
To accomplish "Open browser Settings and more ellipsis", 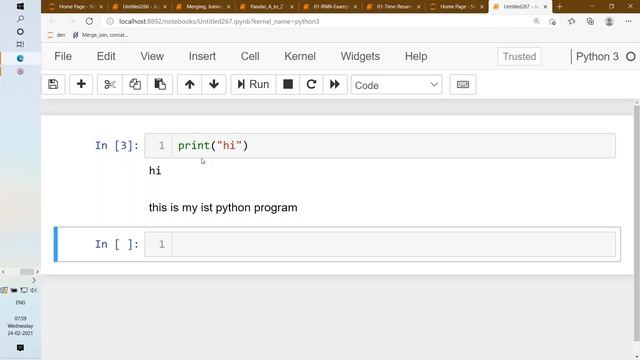I will click(628, 21).
